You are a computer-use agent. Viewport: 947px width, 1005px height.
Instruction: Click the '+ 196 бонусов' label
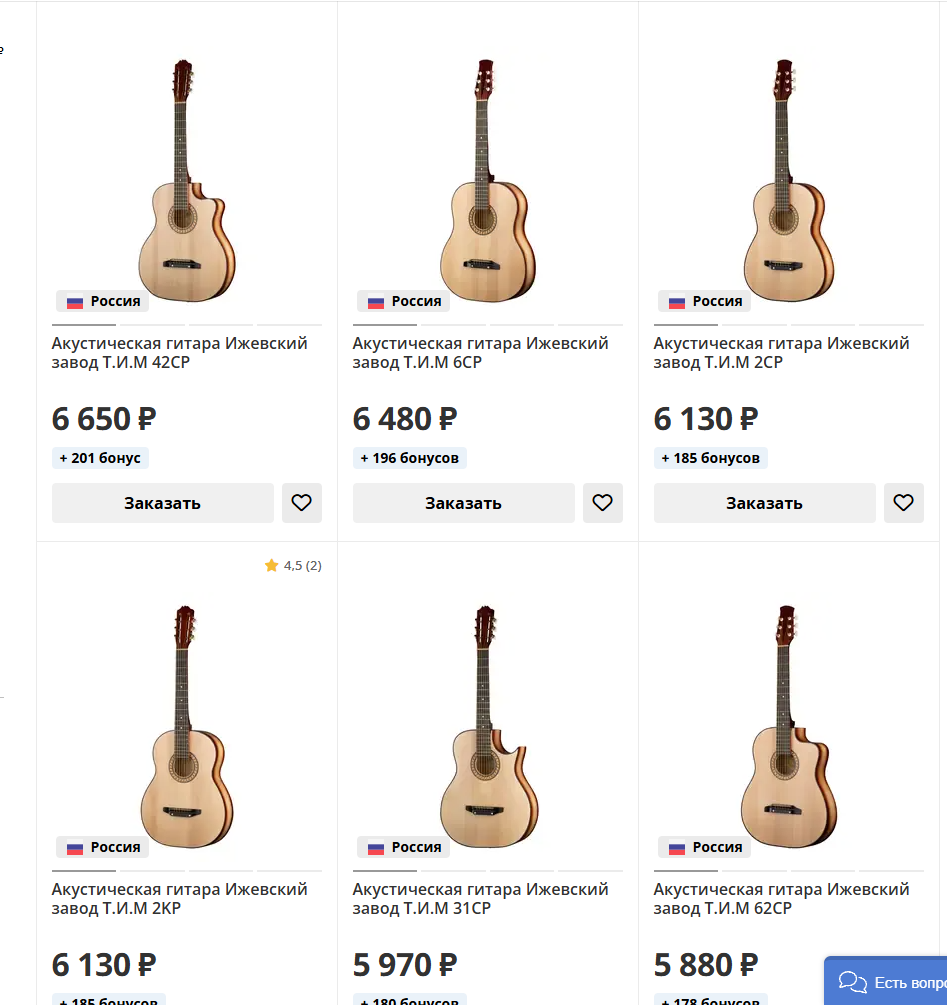click(x=410, y=458)
